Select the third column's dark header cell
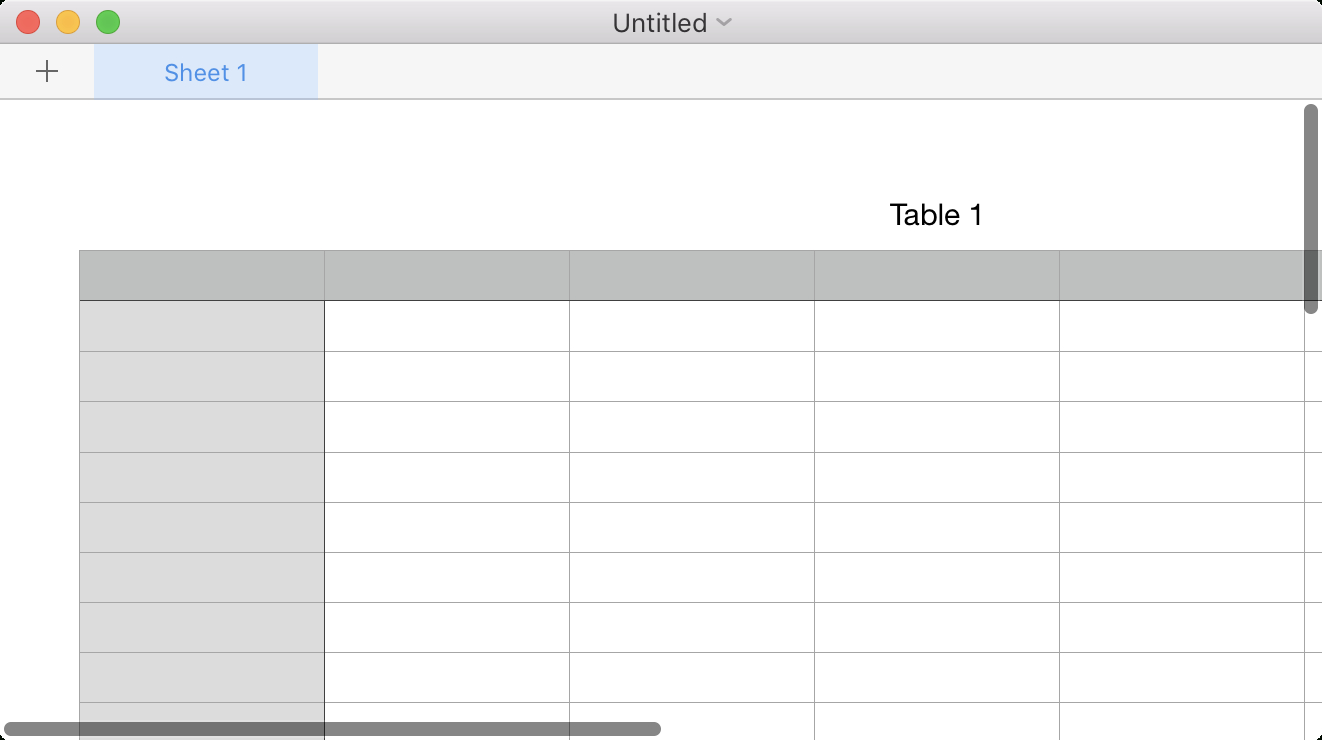1322x740 pixels. pos(692,275)
